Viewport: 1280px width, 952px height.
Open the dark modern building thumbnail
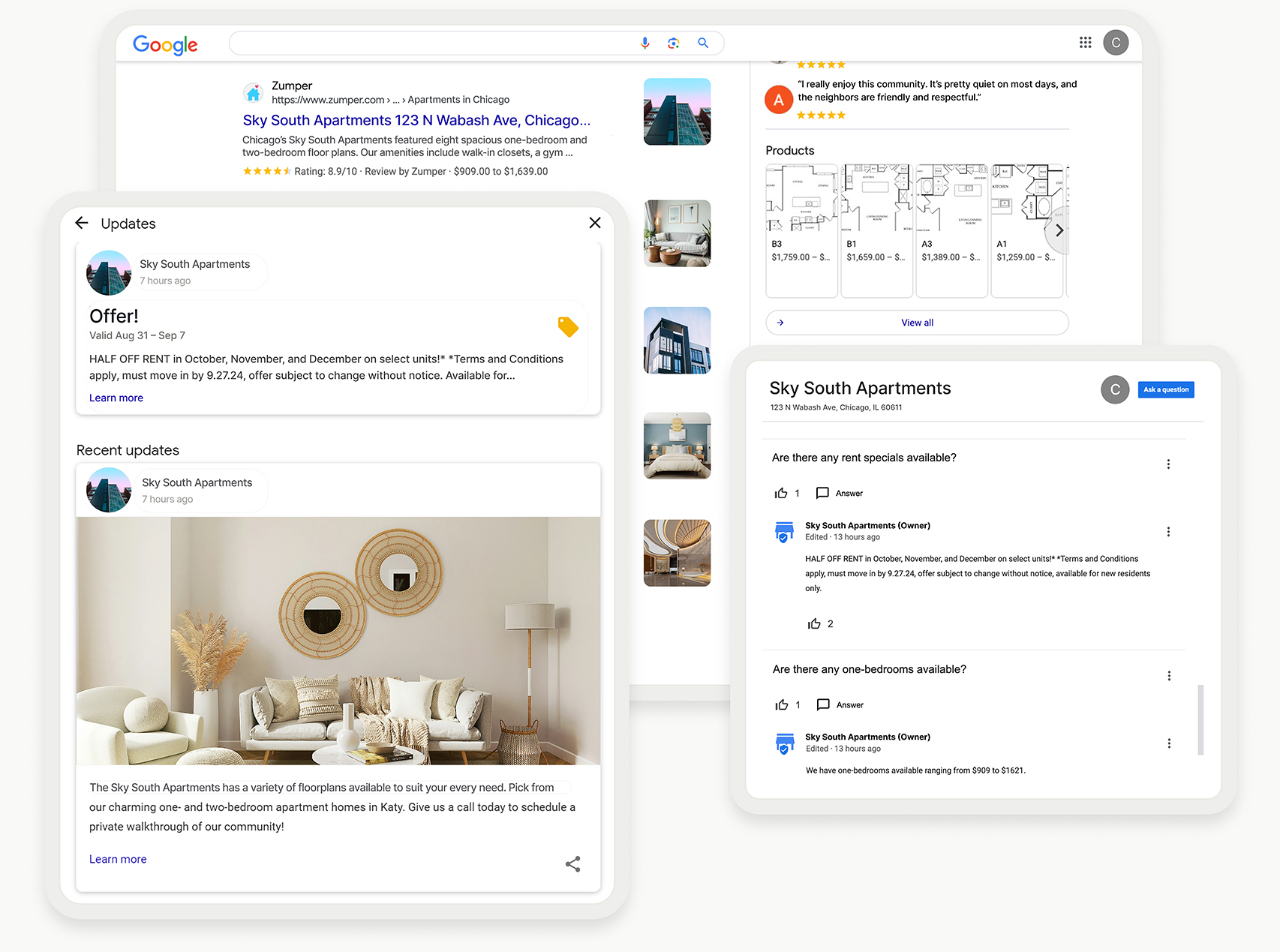677,340
